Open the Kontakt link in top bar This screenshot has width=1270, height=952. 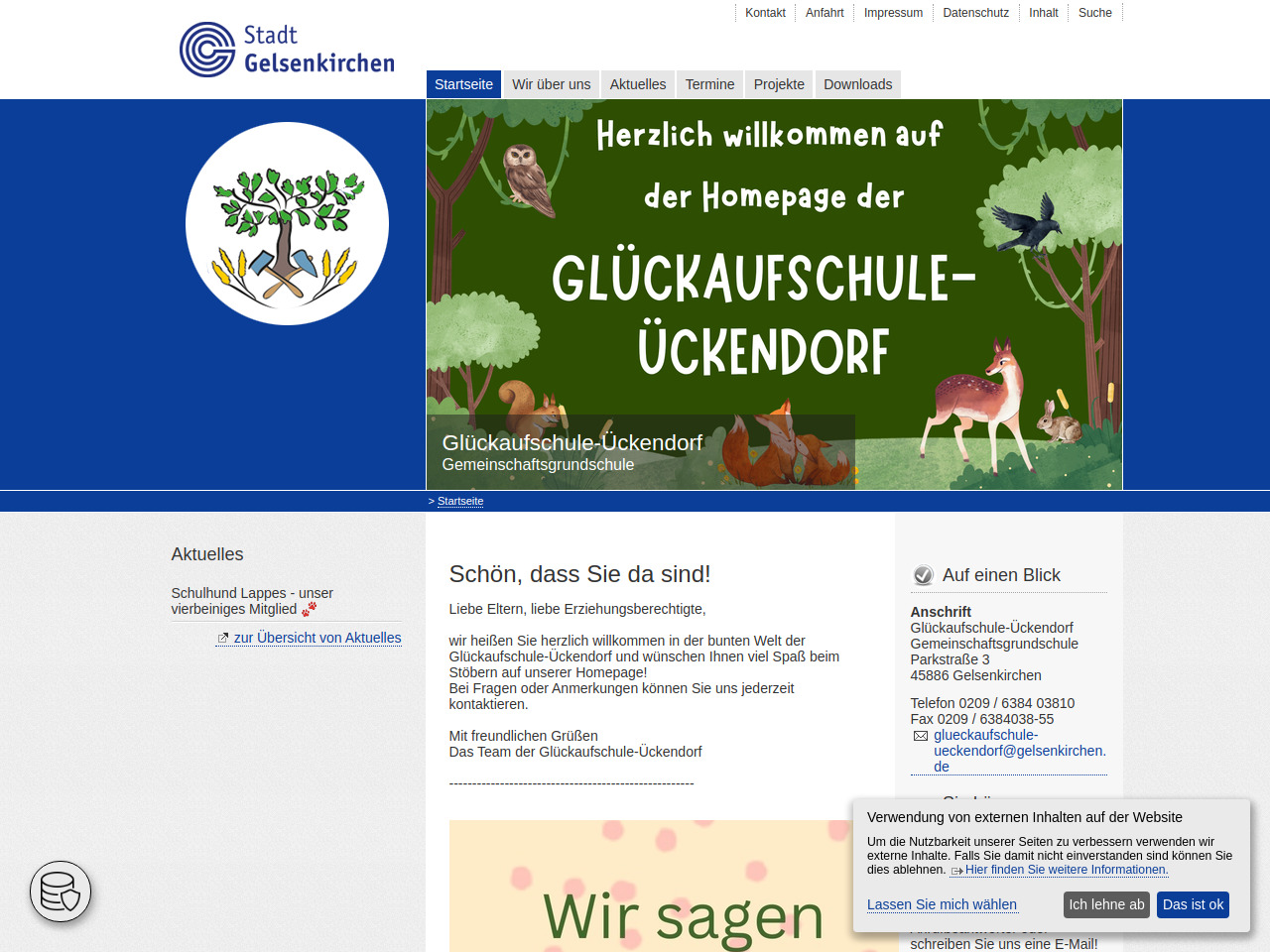(765, 13)
